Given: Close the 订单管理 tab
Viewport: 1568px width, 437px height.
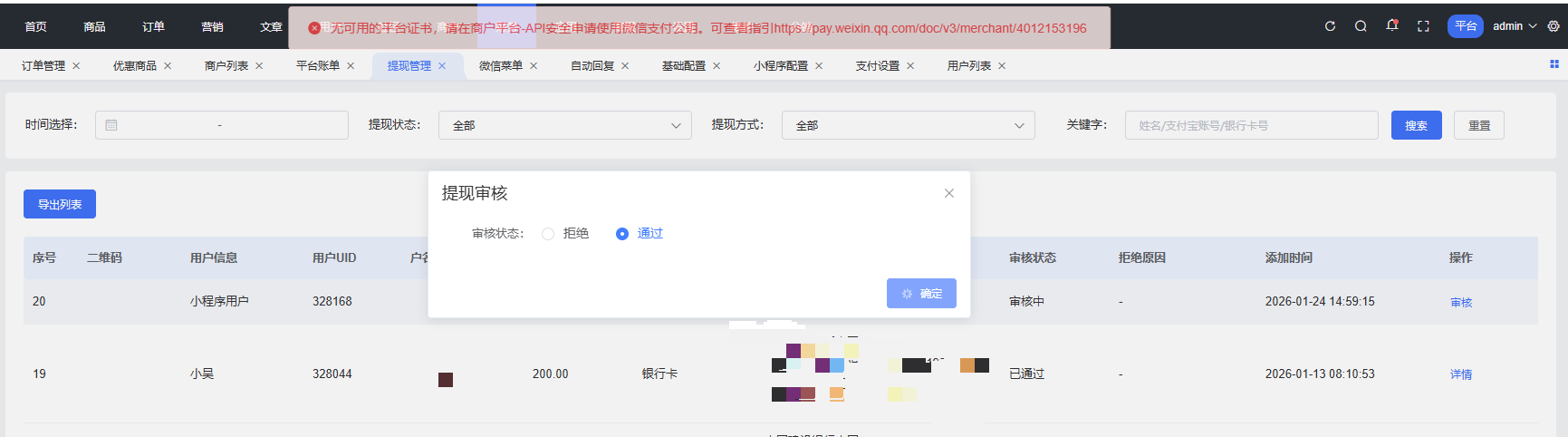Looking at the screenshot, I should 76,66.
